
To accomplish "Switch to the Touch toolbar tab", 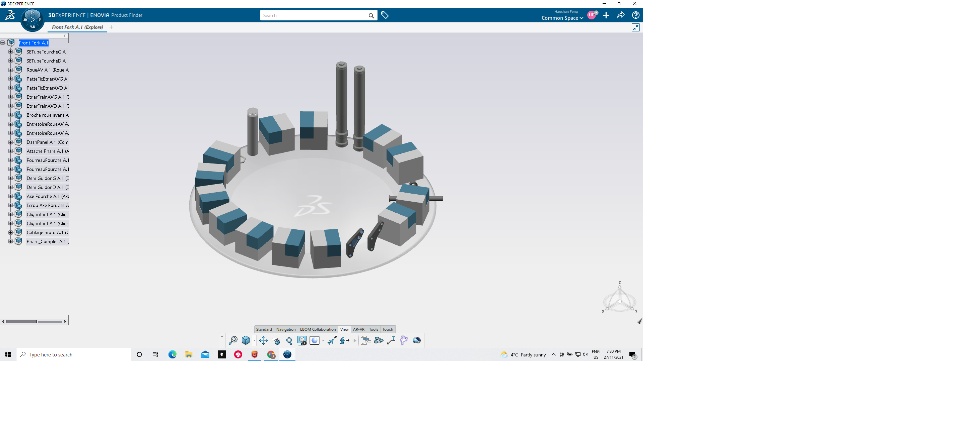I will (x=388, y=329).
